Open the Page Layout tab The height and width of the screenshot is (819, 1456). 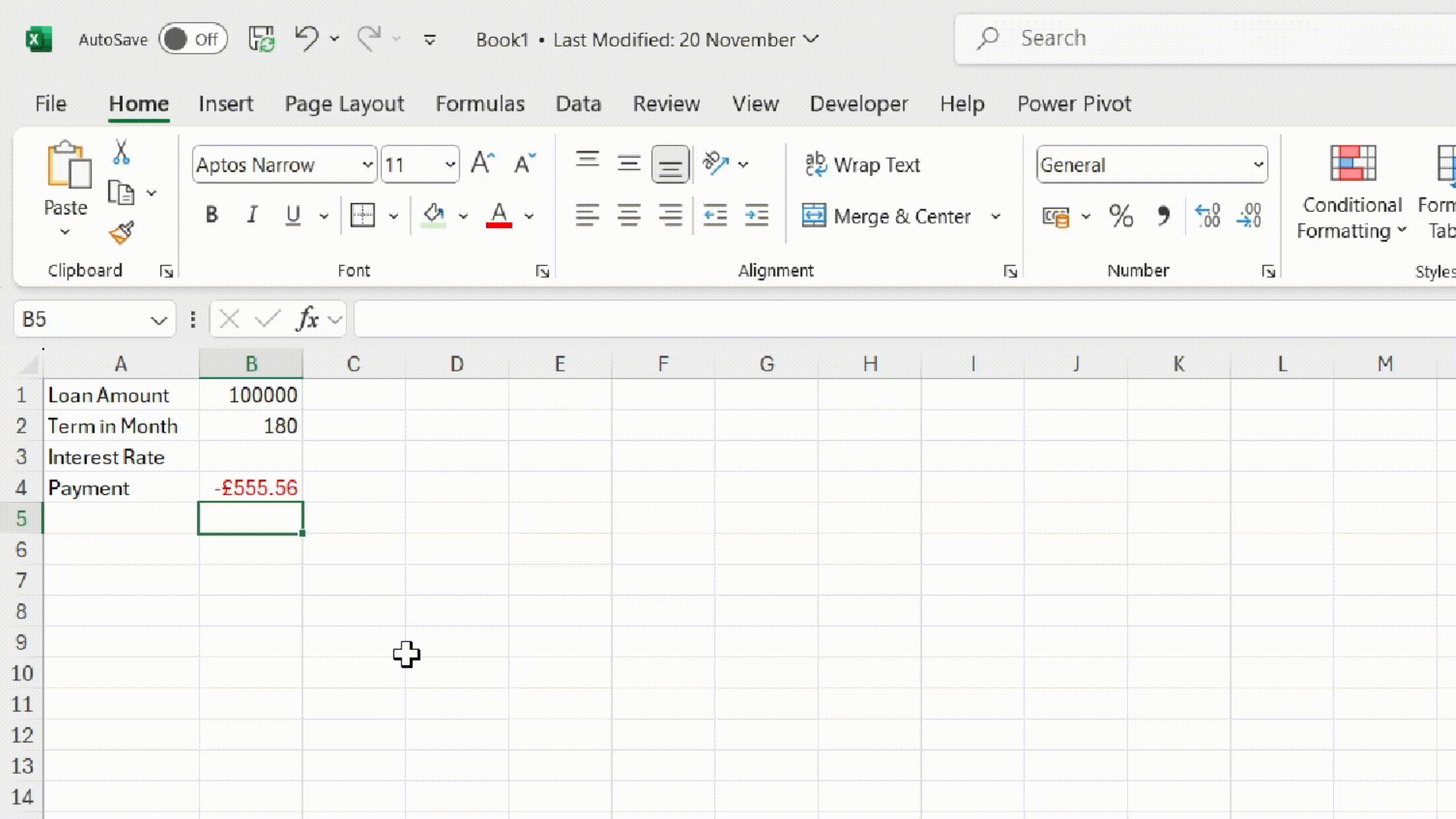[x=344, y=104]
